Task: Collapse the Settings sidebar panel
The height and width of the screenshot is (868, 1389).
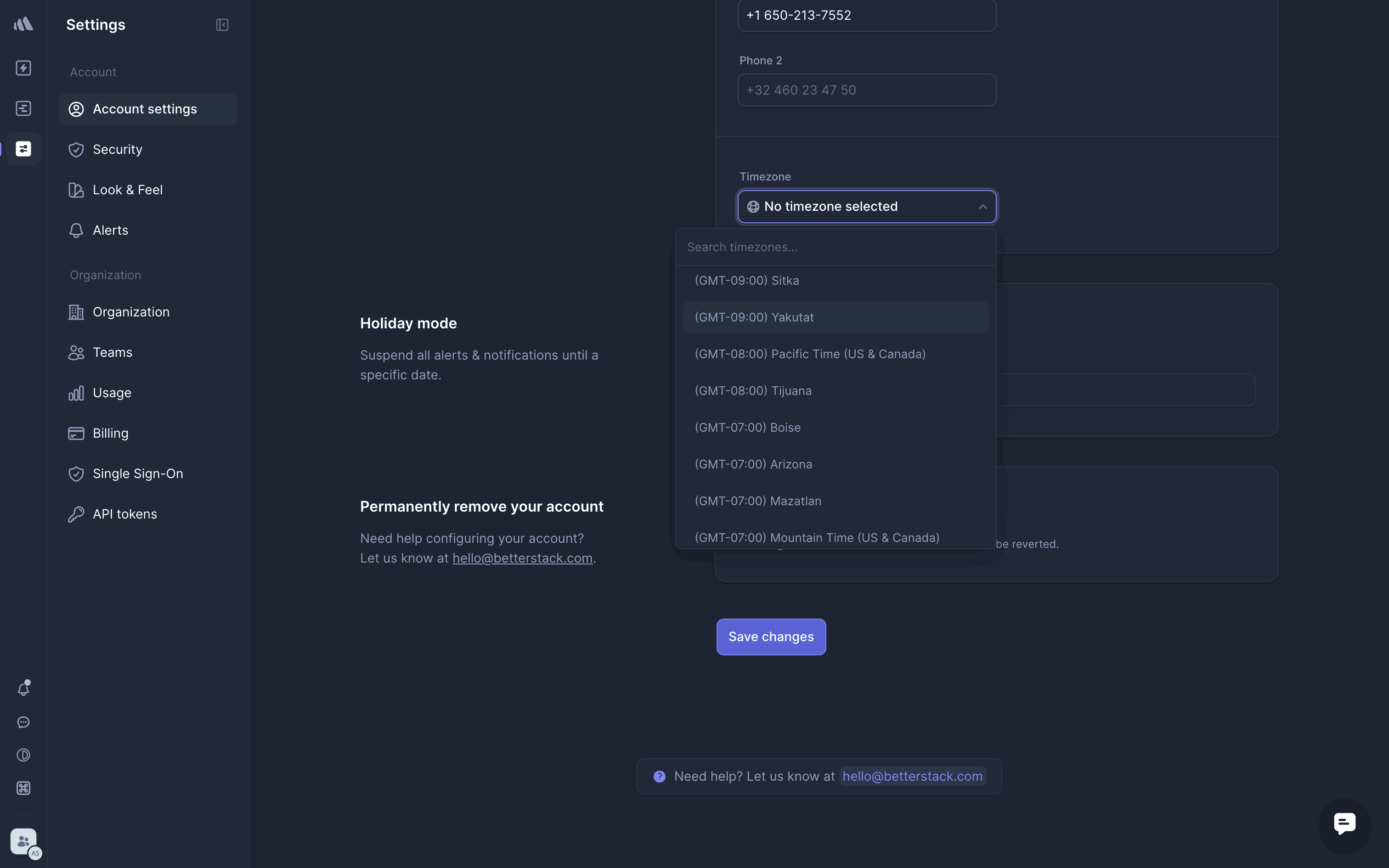Action: point(222,25)
